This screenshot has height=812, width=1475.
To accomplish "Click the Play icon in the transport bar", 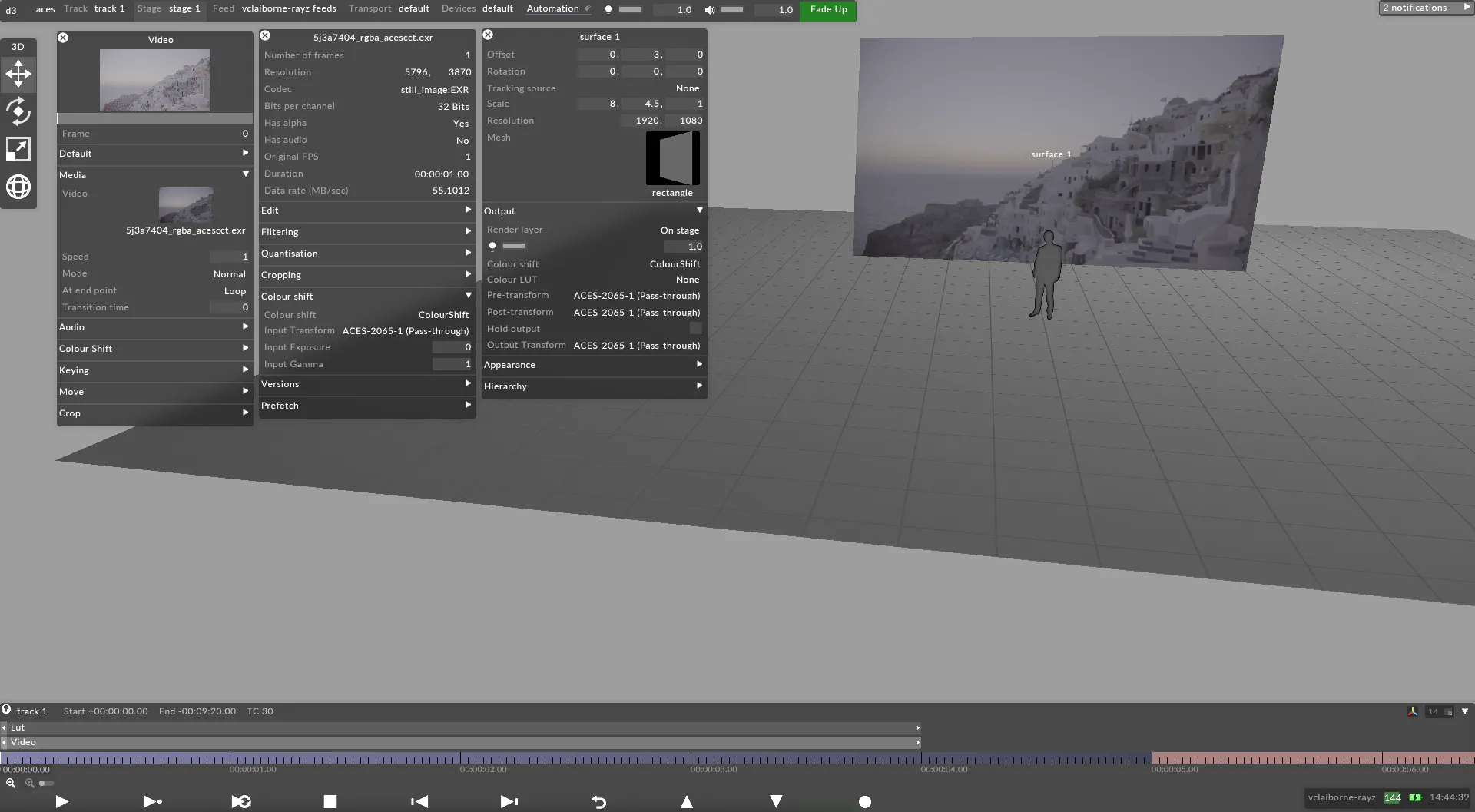I will tap(61, 801).
